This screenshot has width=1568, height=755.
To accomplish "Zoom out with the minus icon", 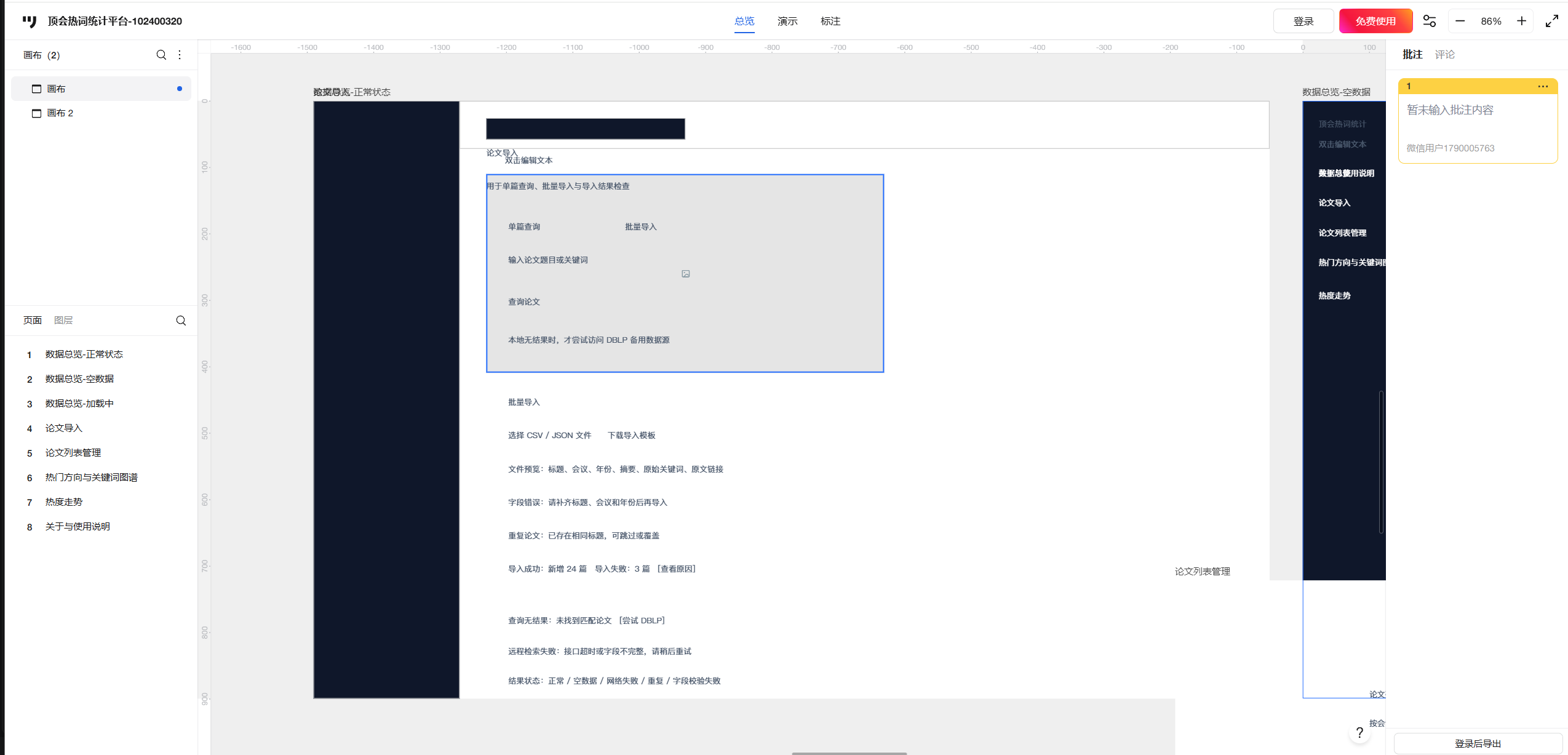I will 1460,21.
